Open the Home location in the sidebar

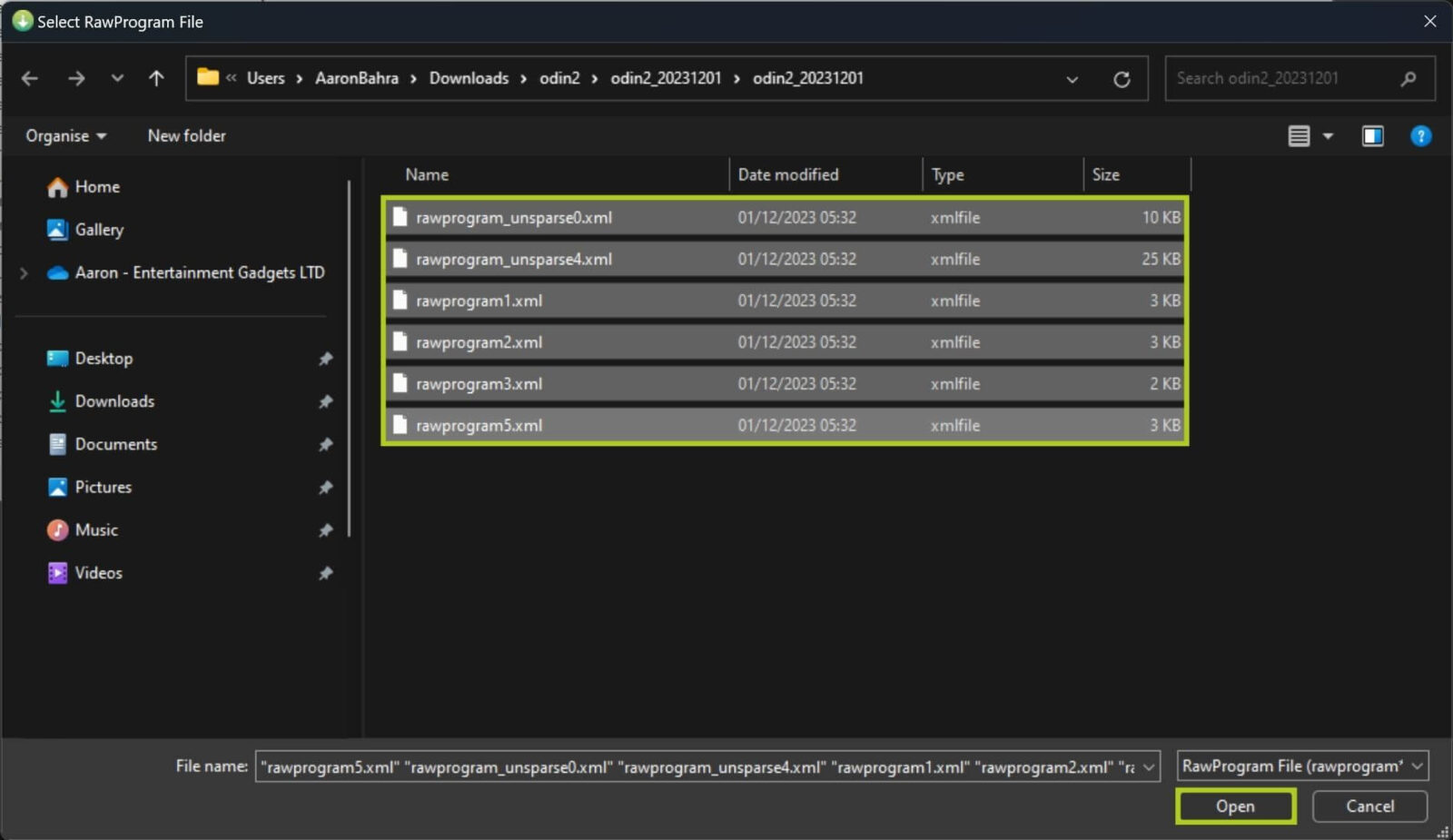tap(97, 186)
